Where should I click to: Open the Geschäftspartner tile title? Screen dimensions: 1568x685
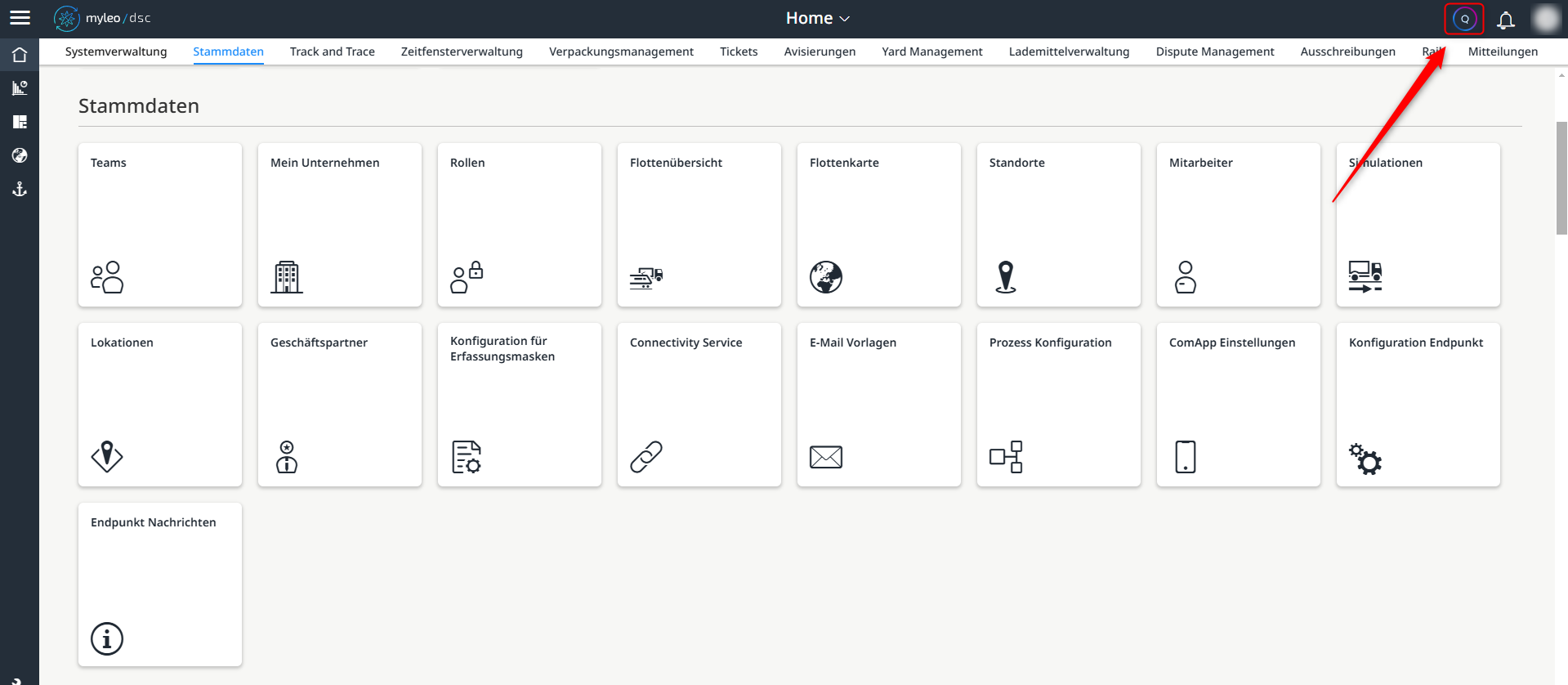coord(319,342)
